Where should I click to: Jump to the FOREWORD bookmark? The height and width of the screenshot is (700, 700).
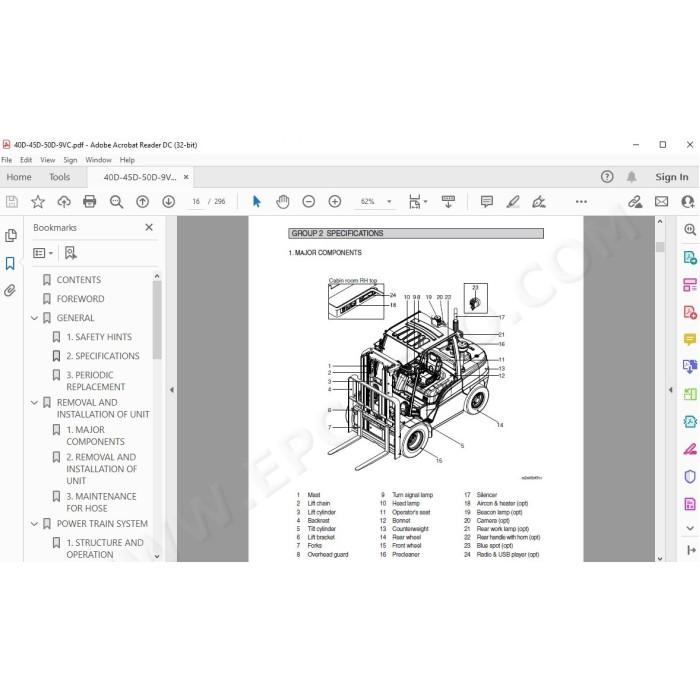80,299
